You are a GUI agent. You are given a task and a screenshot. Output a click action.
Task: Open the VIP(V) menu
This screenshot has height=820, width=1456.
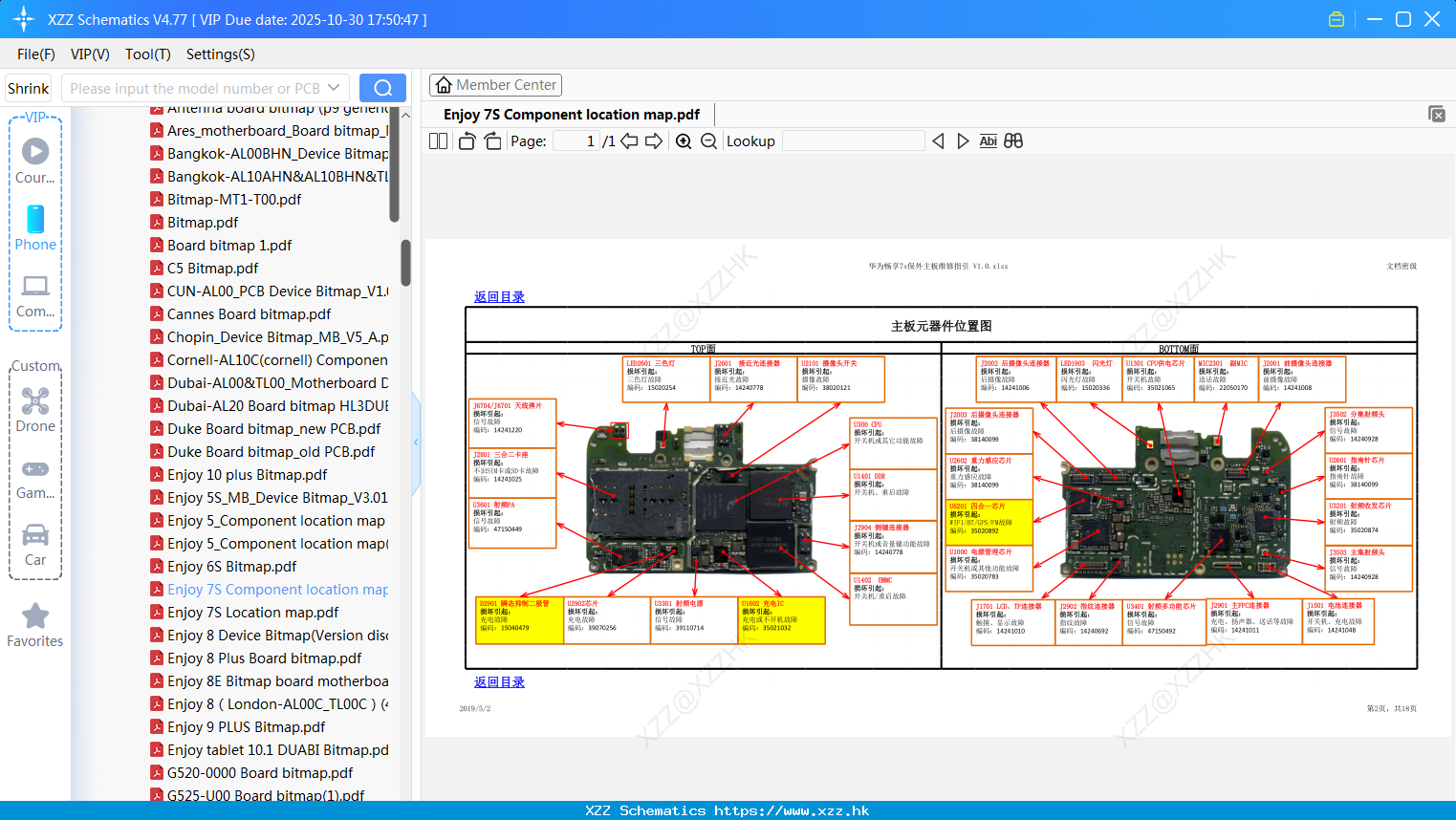coord(90,54)
